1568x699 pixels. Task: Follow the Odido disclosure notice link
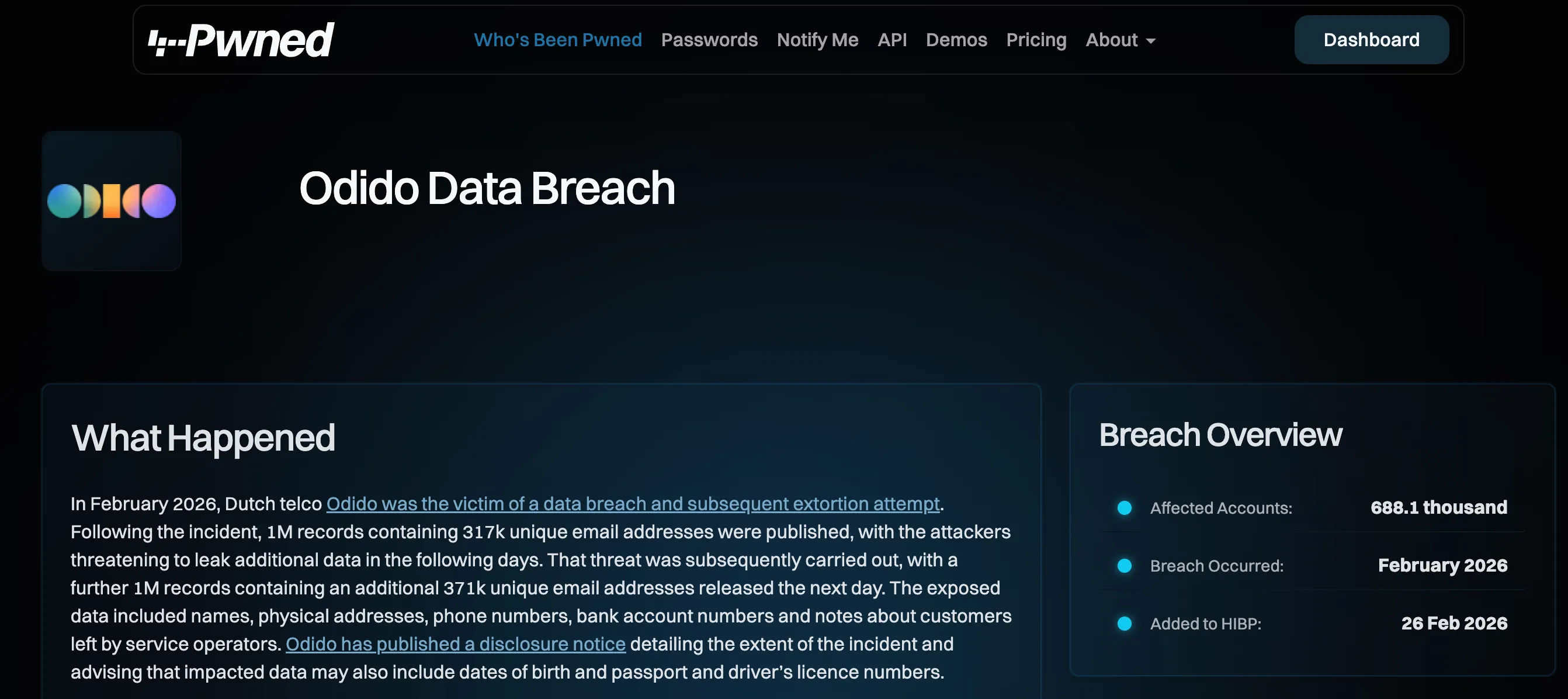pyautogui.click(x=455, y=644)
